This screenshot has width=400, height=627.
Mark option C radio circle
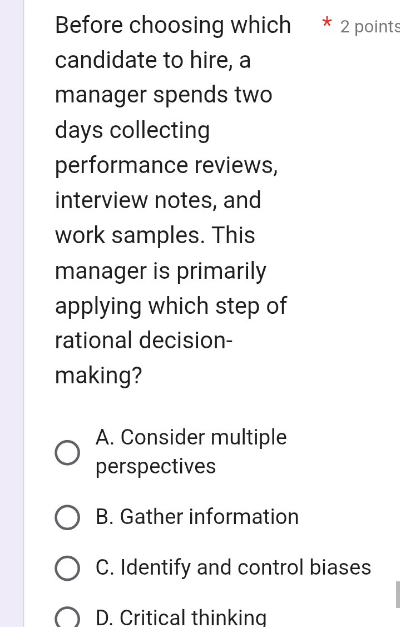coord(67,568)
